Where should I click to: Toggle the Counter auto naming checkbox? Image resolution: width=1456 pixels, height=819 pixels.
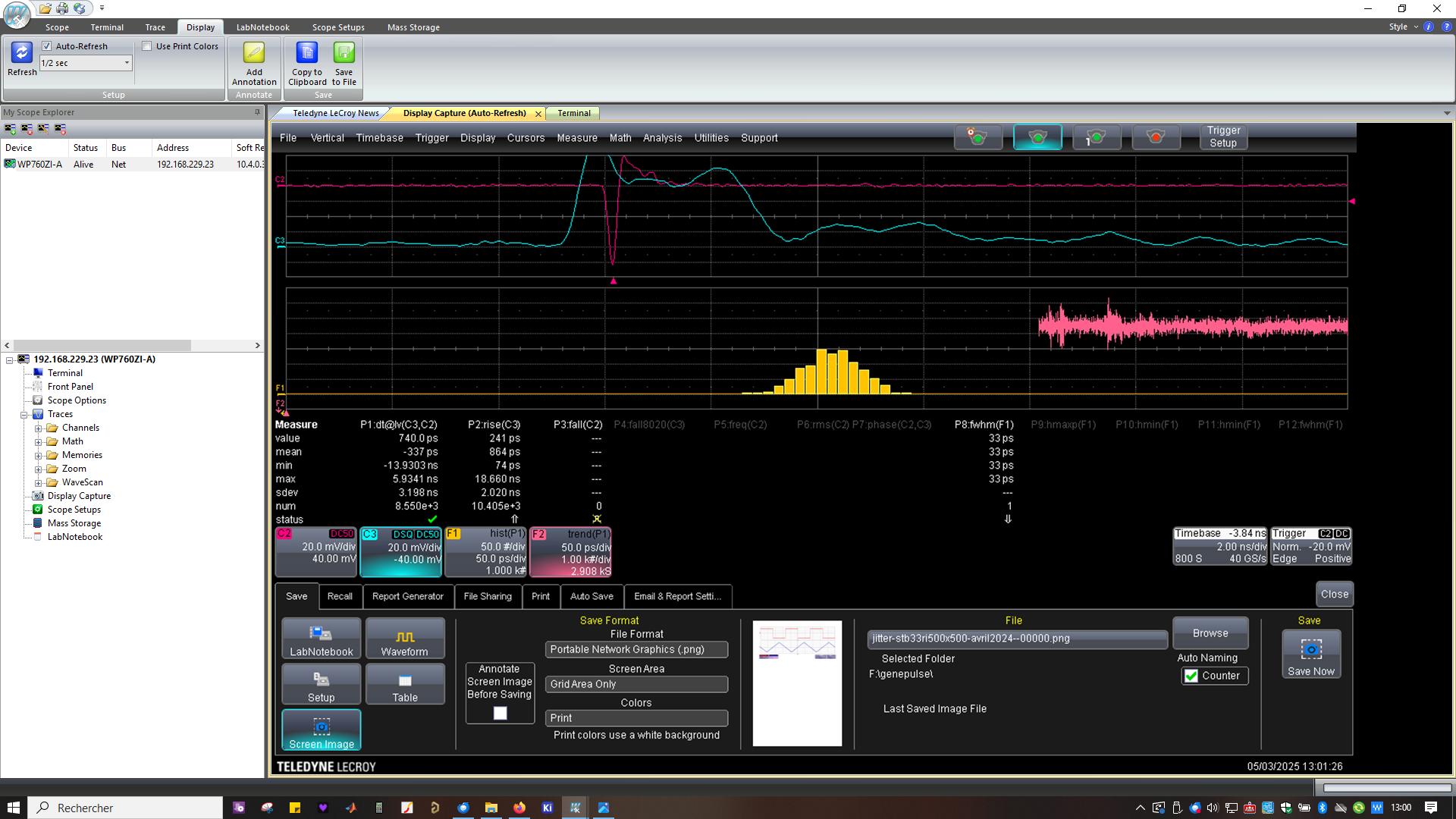point(1191,676)
